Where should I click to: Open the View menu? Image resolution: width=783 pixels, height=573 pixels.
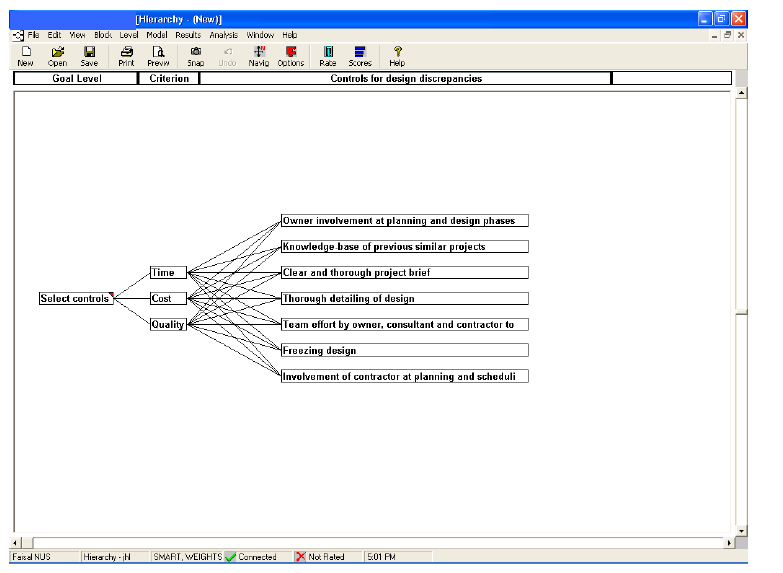(77, 35)
